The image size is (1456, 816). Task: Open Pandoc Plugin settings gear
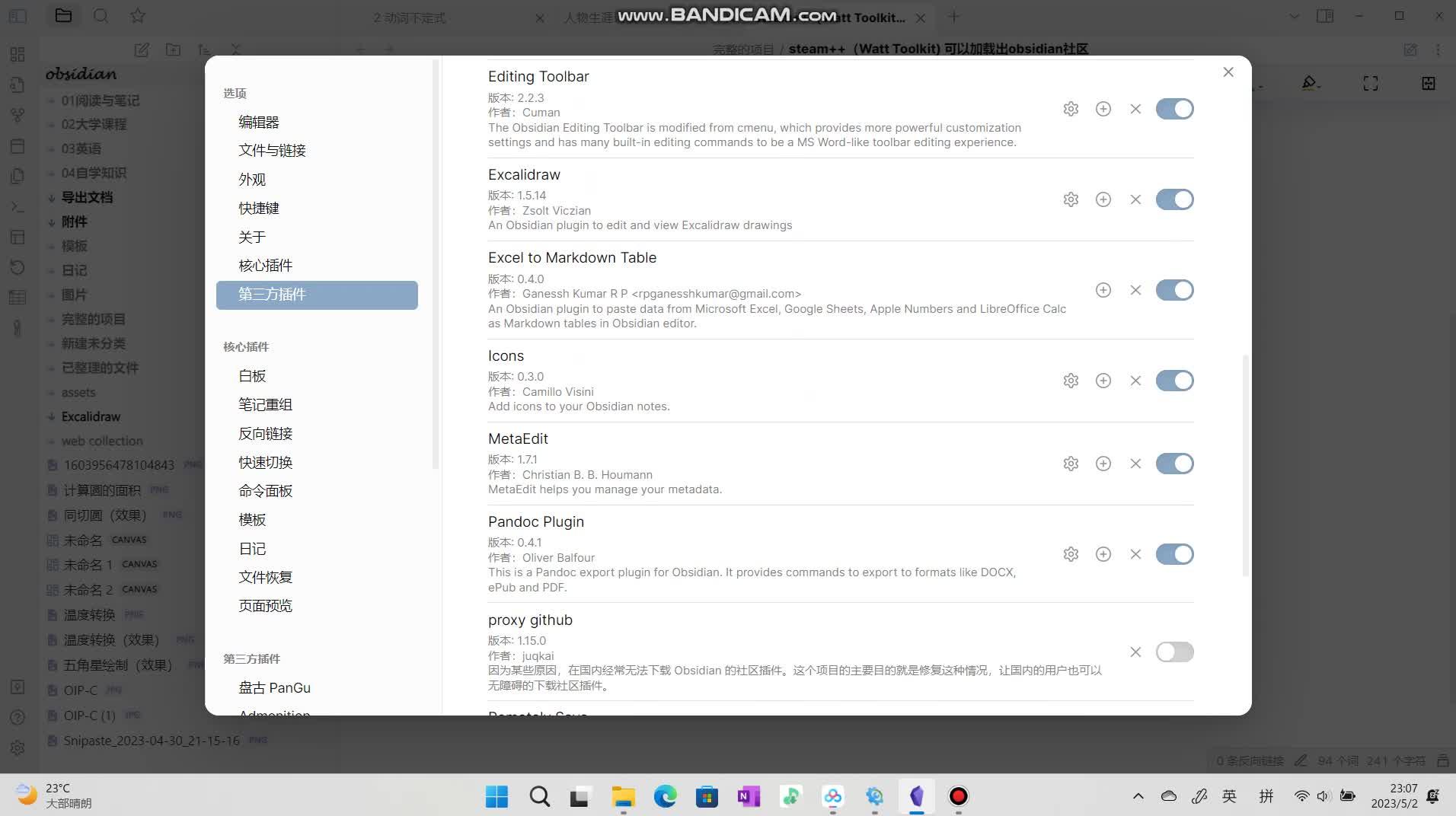point(1071,554)
